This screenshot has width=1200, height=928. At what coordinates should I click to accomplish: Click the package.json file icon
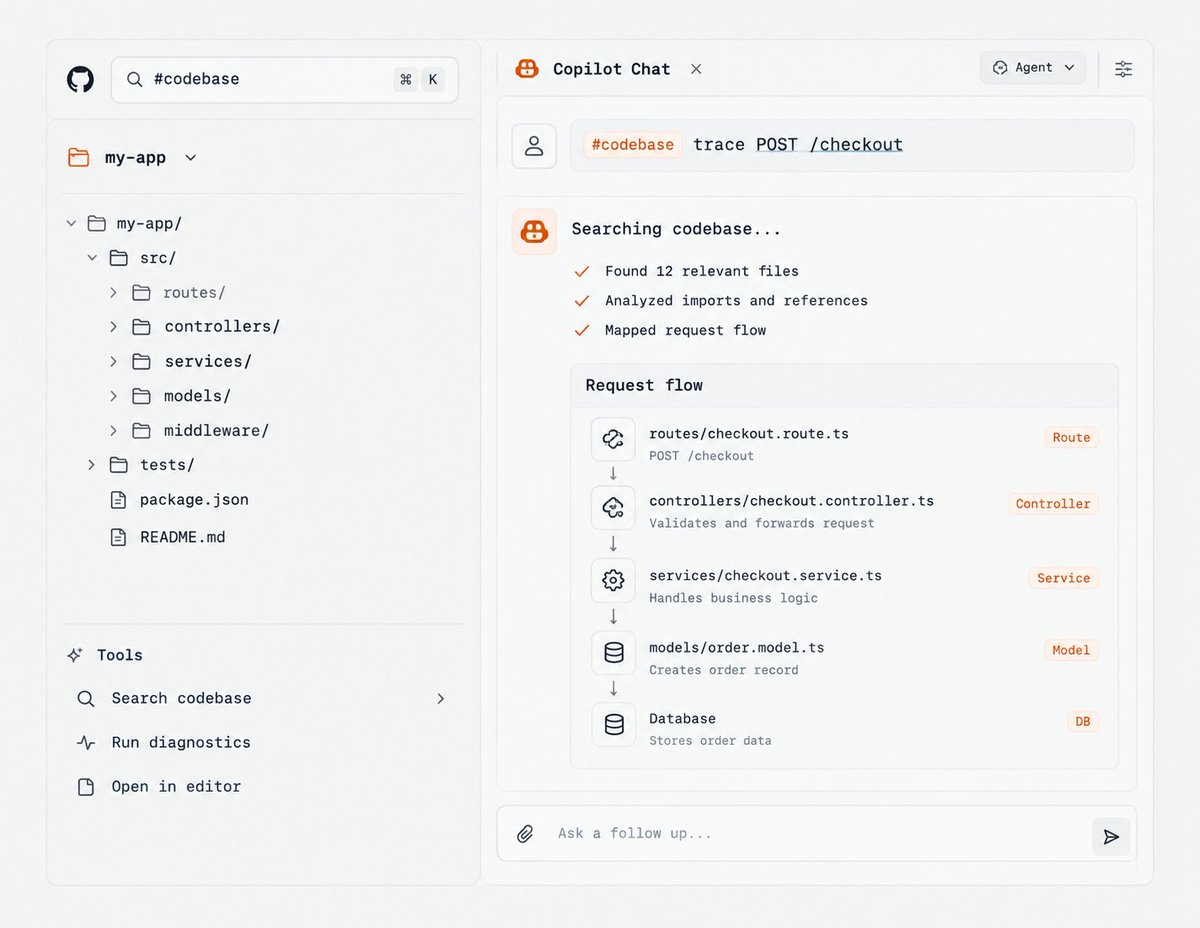pyautogui.click(x=118, y=500)
